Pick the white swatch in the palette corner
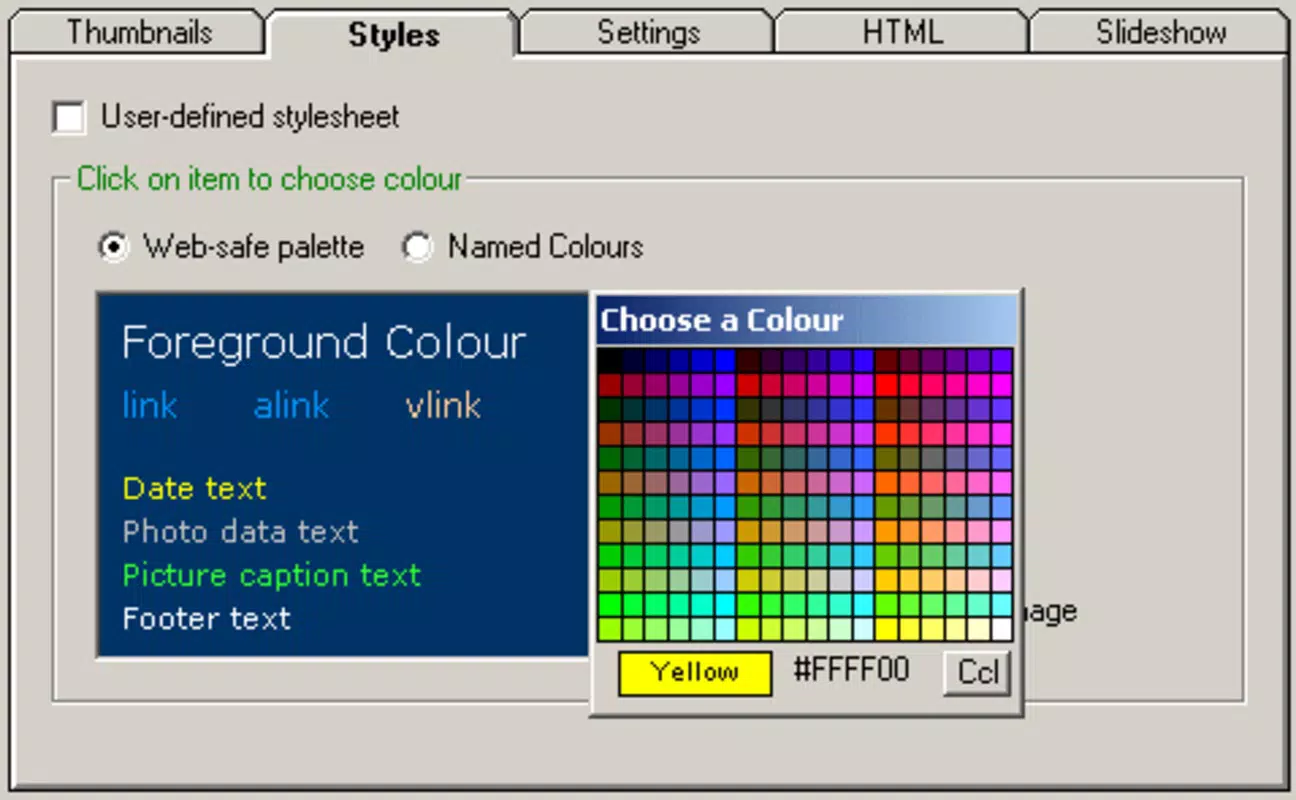 1001,629
